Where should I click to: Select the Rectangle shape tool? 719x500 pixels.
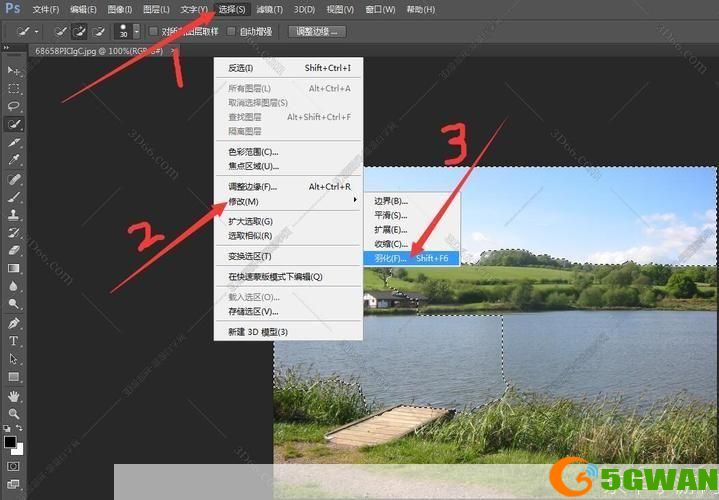pos(14,377)
